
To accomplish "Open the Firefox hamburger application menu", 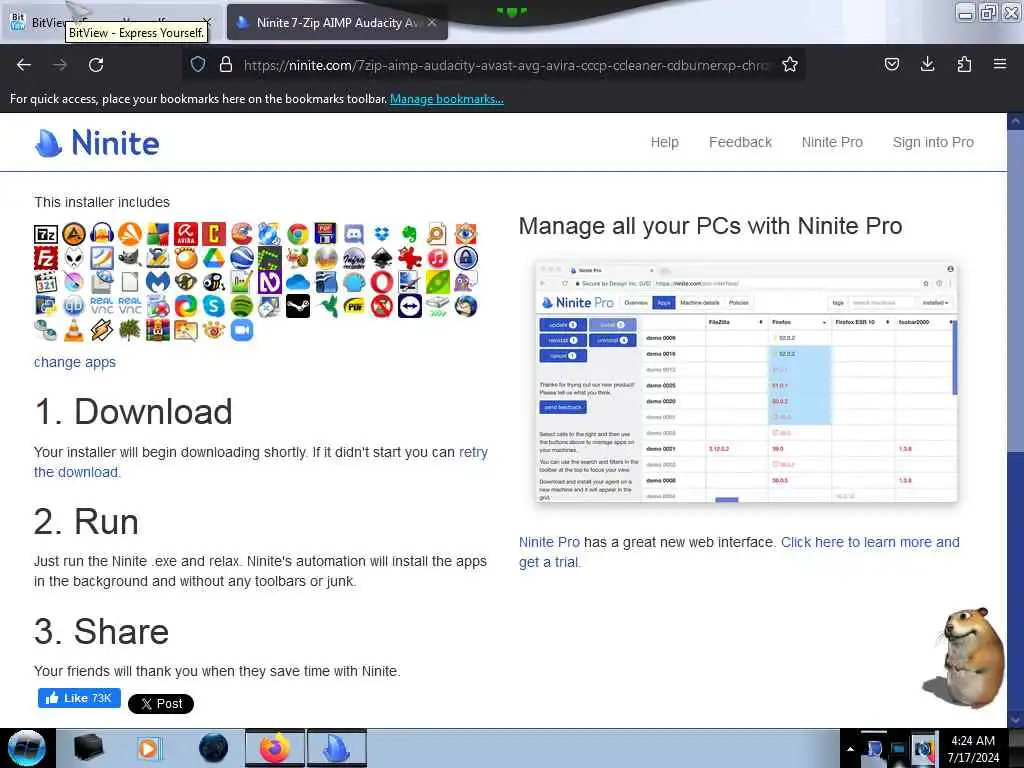I will point(1000,64).
